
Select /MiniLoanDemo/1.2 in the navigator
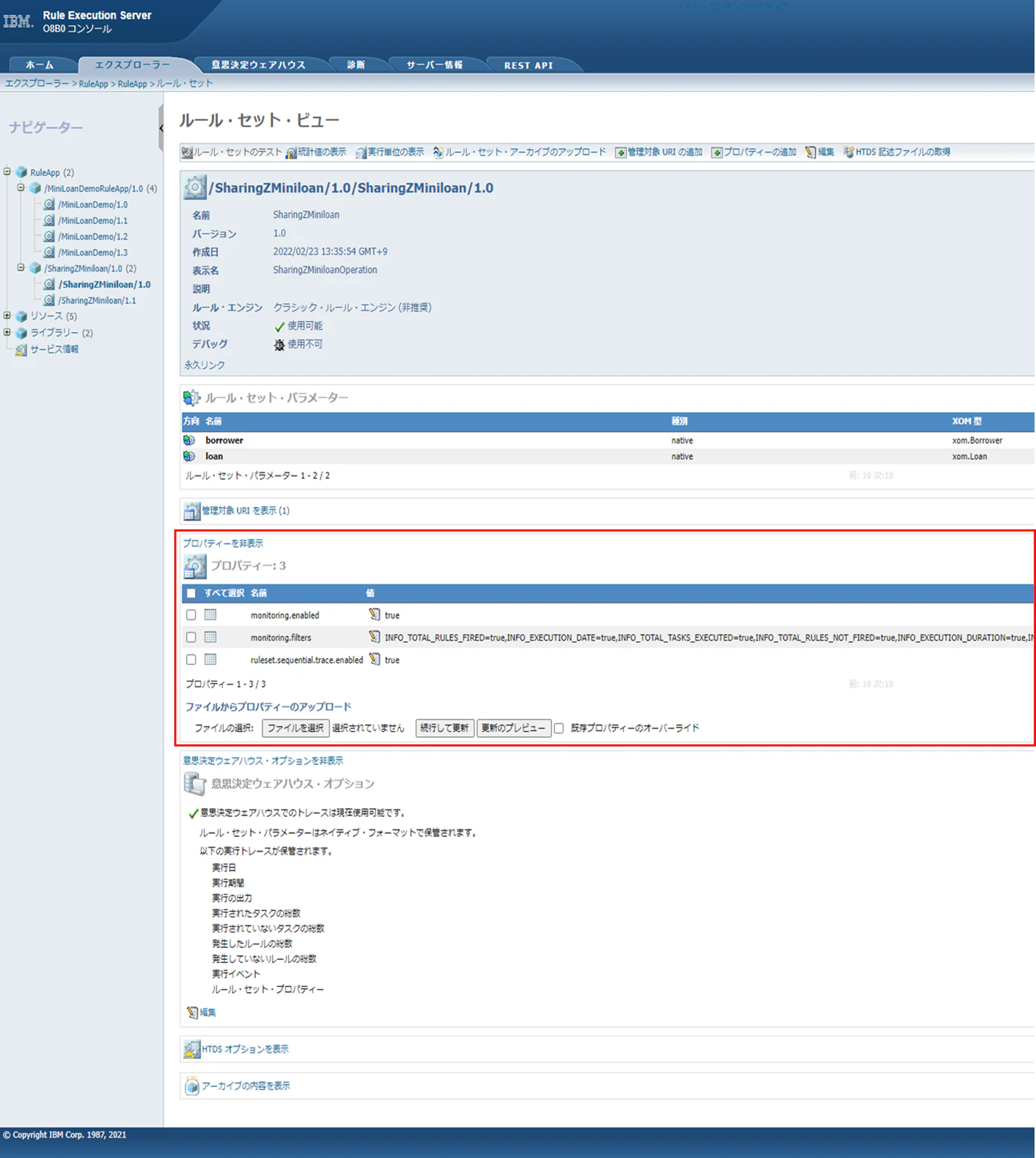click(x=93, y=236)
